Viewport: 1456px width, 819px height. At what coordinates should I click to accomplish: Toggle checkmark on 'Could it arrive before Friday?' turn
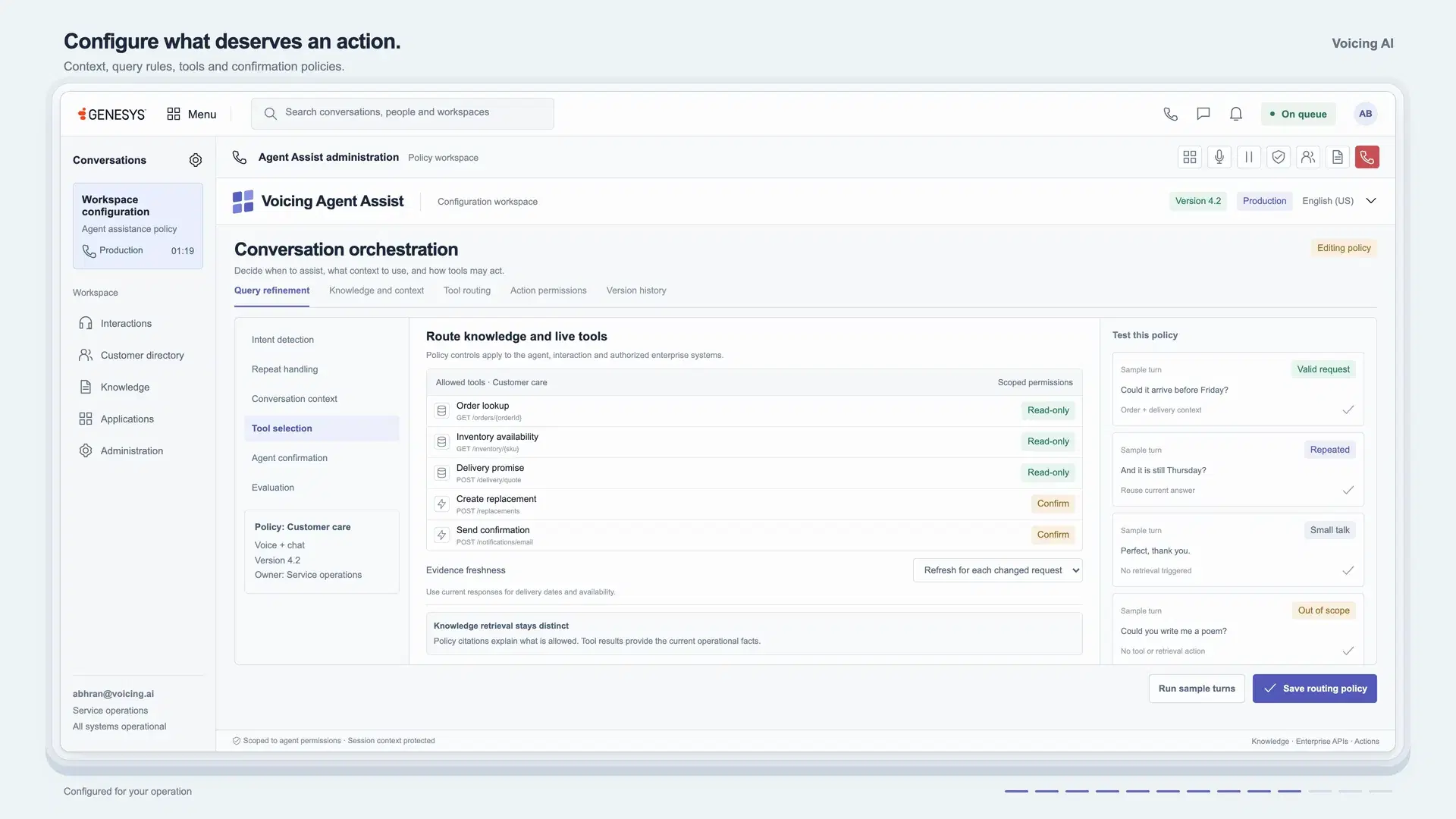1348,410
